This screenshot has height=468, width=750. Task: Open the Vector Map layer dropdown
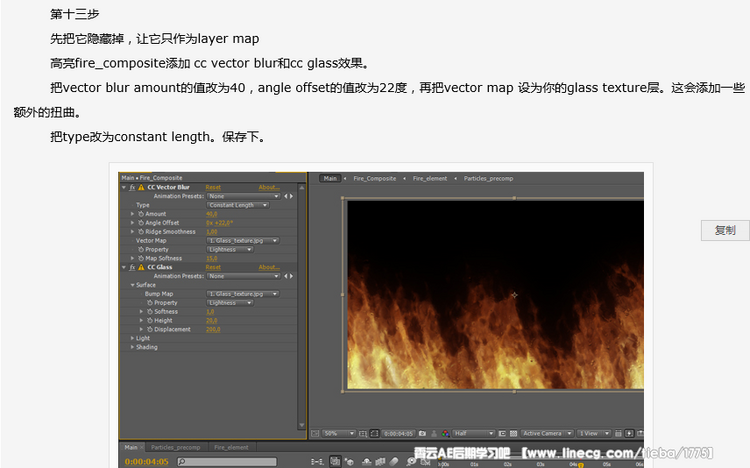[x=243, y=241]
